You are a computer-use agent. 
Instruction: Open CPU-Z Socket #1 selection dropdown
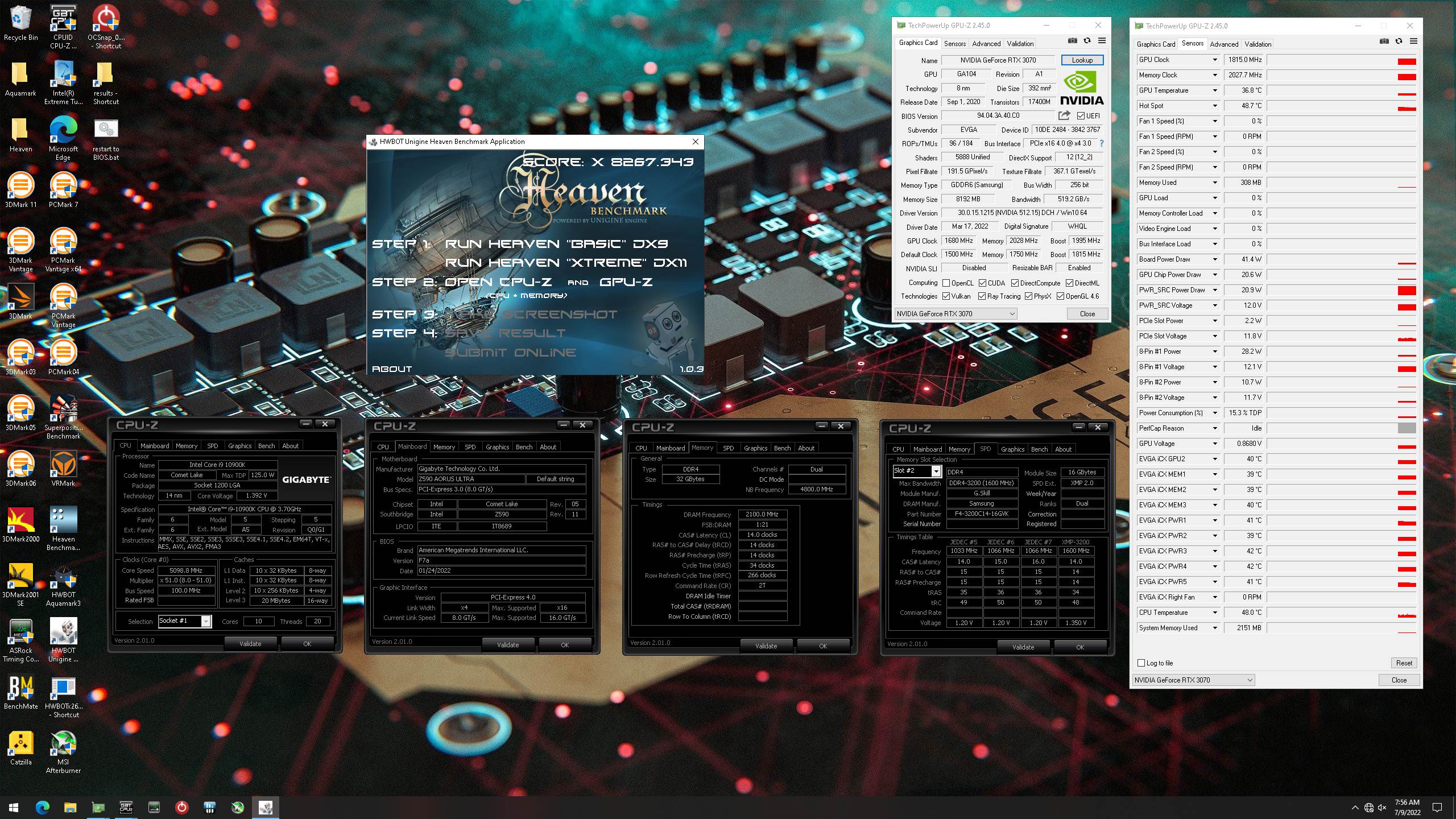[185, 621]
